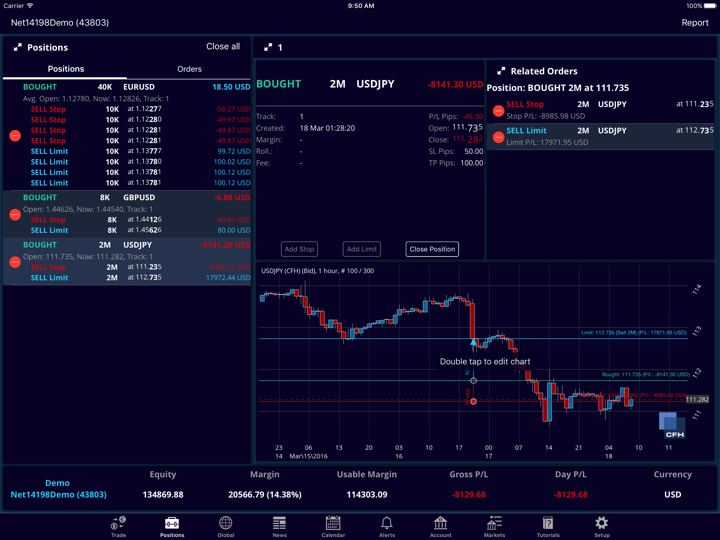Viewport: 720px width, 540px height.
Task: Expand the Related Orders panel
Action: click(x=501, y=71)
